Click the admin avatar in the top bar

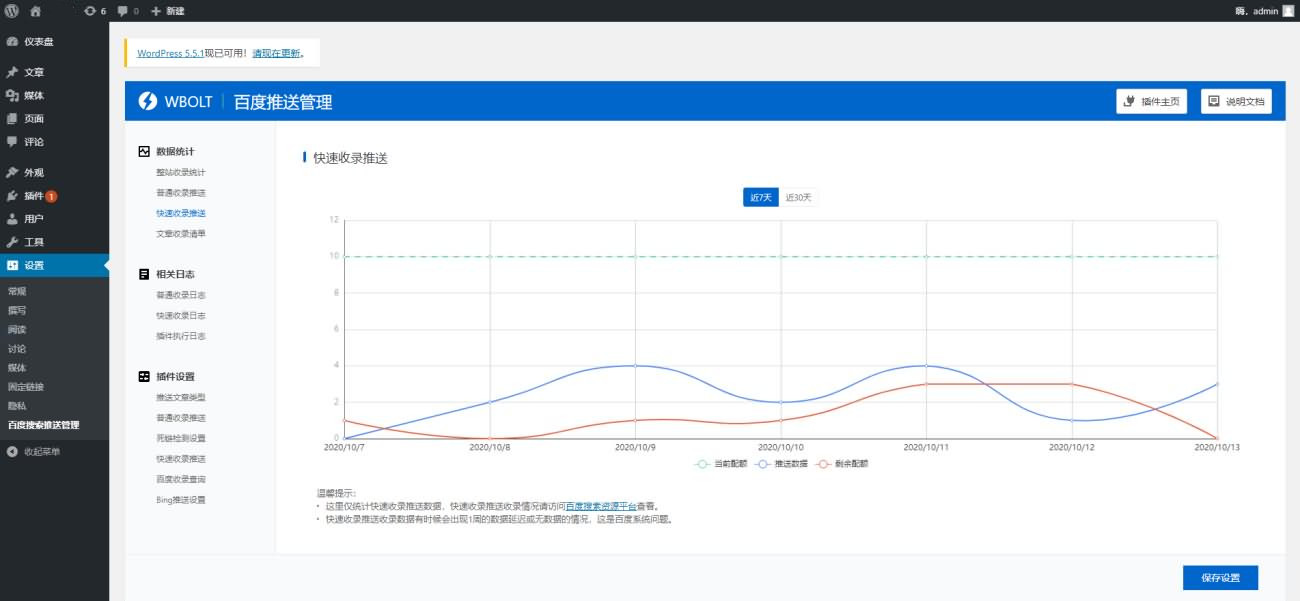click(x=1288, y=11)
